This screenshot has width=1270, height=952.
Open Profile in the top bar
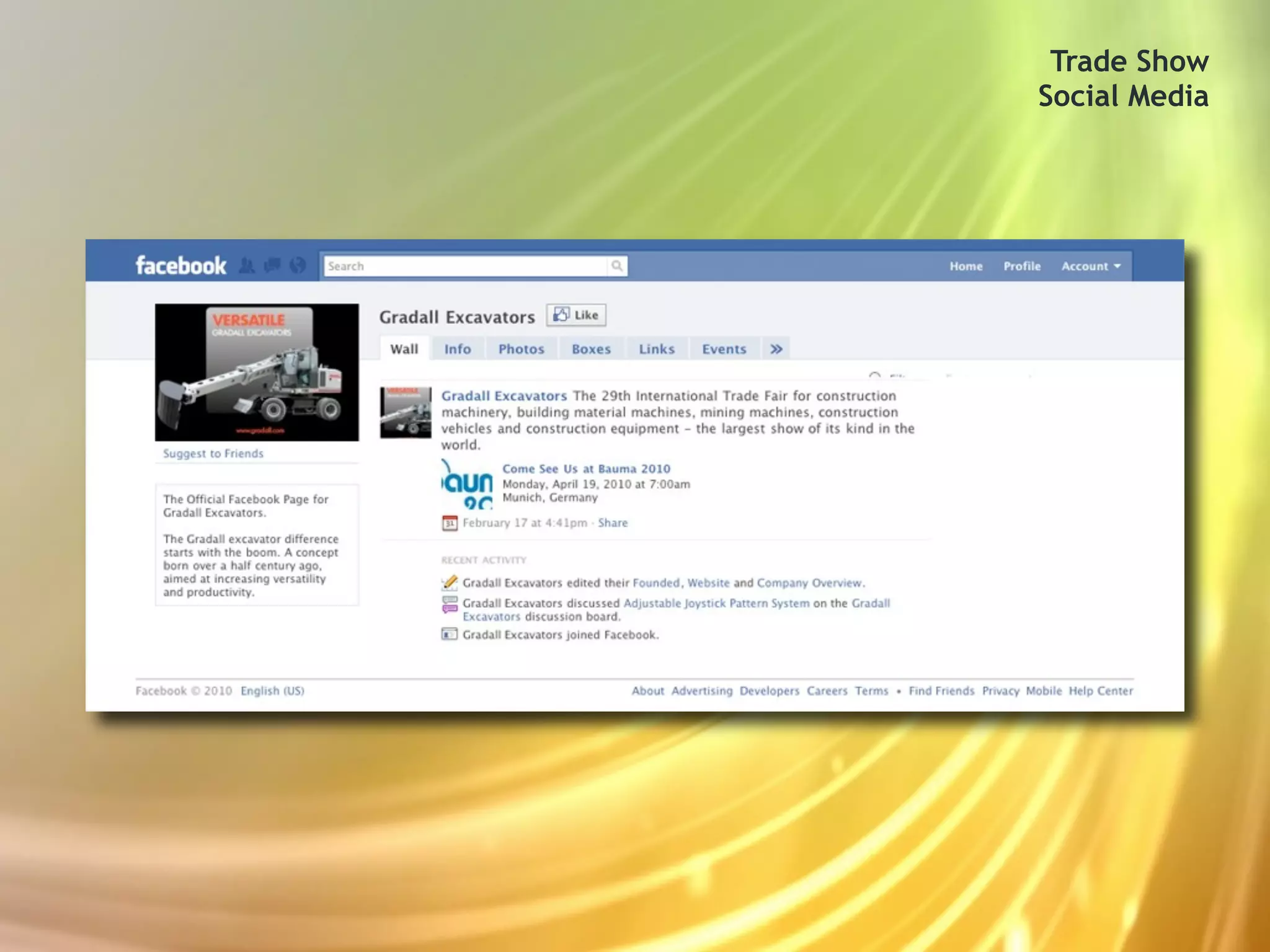pos(1022,266)
